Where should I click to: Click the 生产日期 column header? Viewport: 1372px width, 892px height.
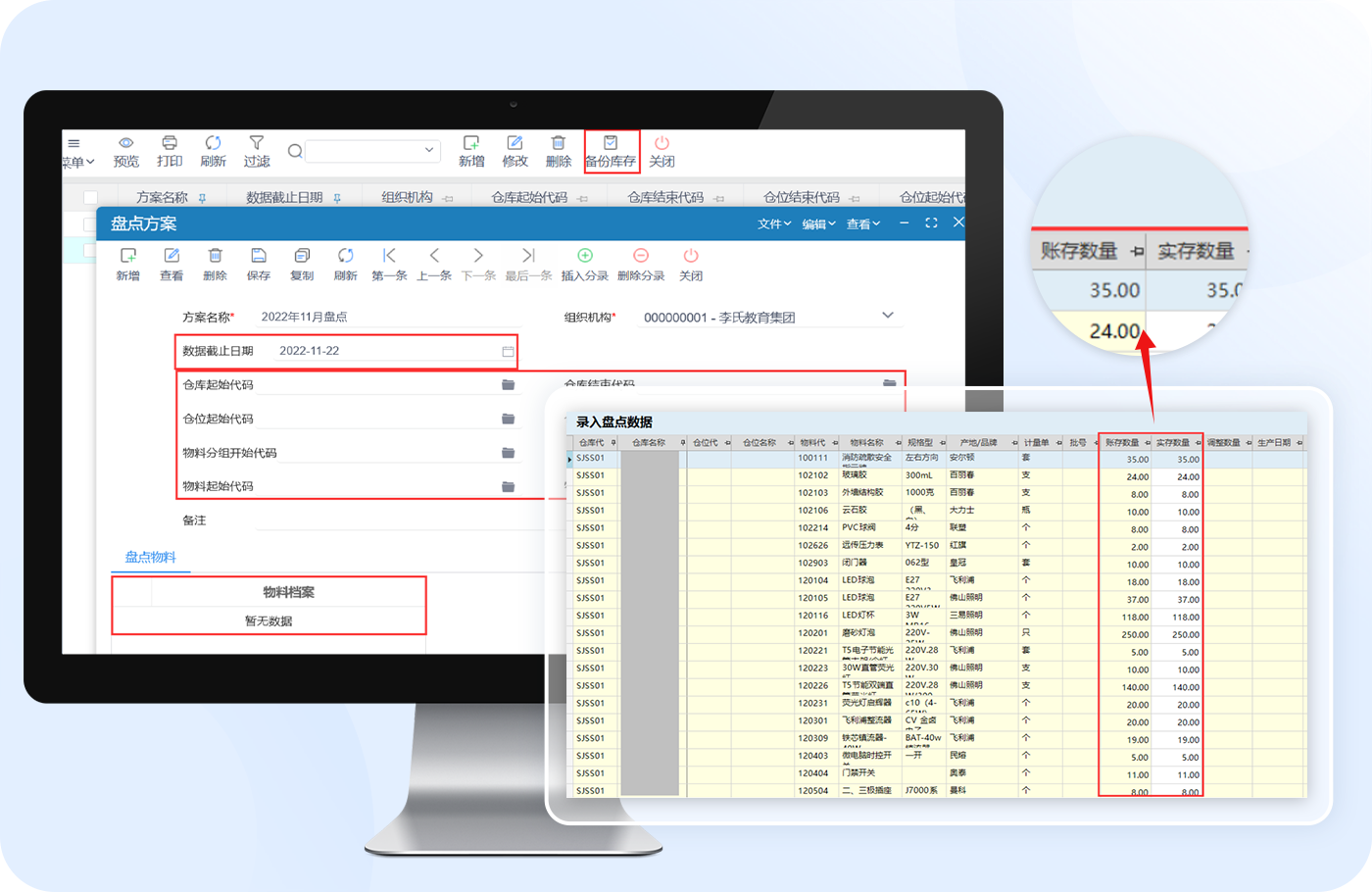pos(1274,443)
